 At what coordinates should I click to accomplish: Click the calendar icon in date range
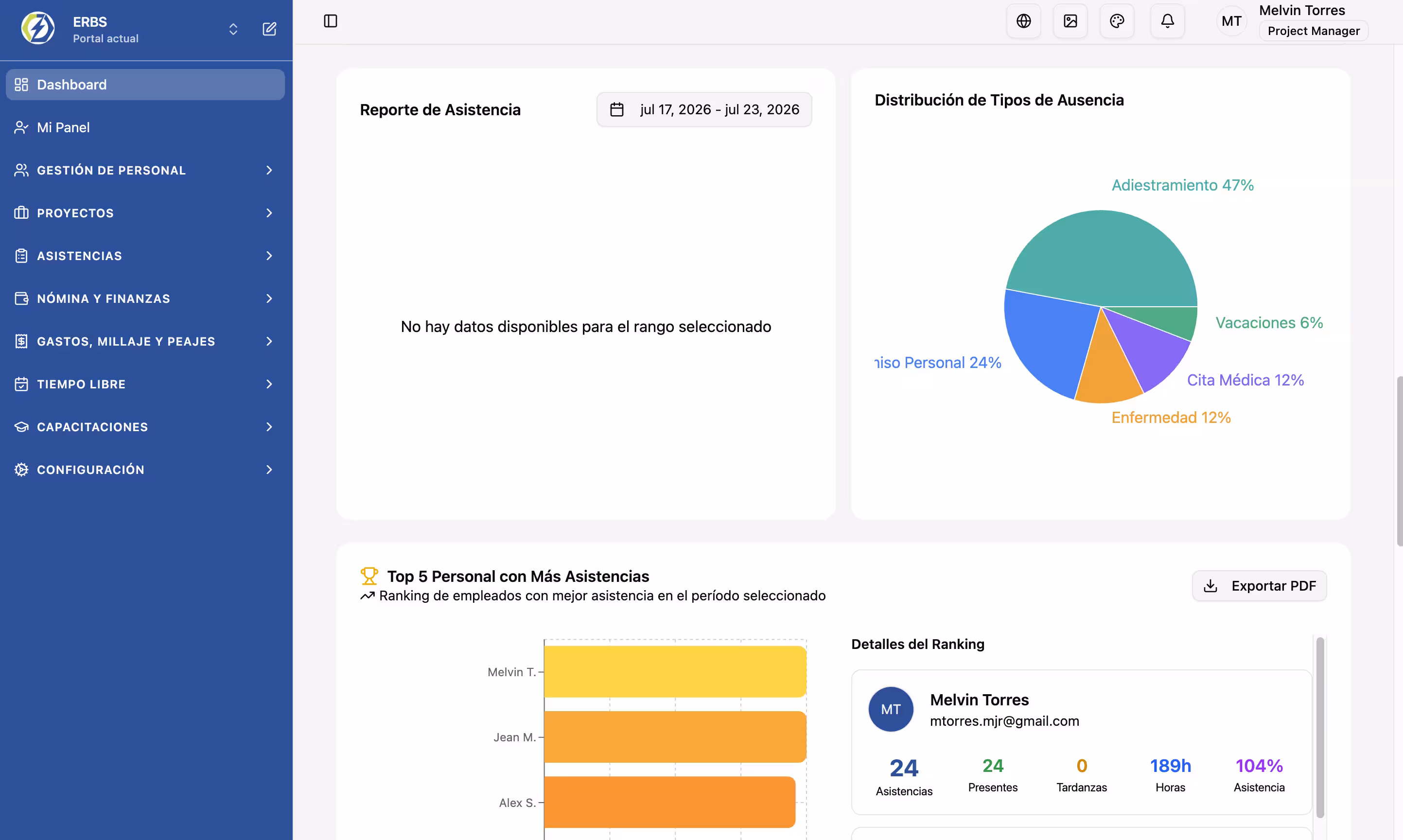(x=616, y=109)
